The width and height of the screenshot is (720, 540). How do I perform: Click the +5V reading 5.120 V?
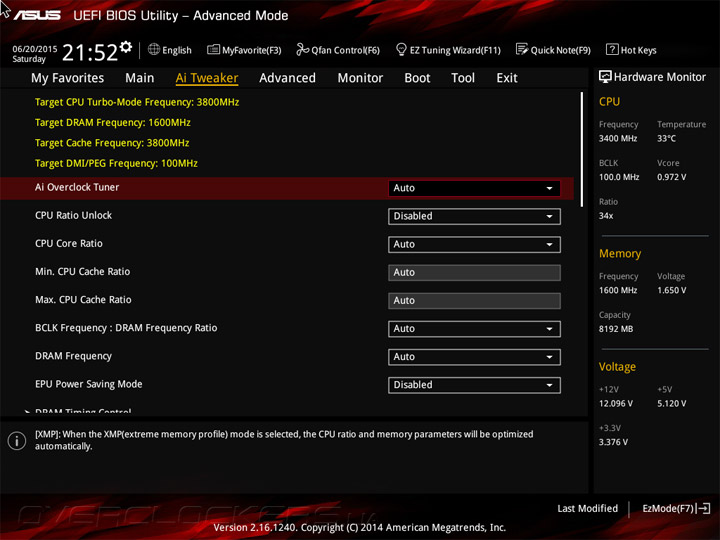pyautogui.click(x=671, y=404)
